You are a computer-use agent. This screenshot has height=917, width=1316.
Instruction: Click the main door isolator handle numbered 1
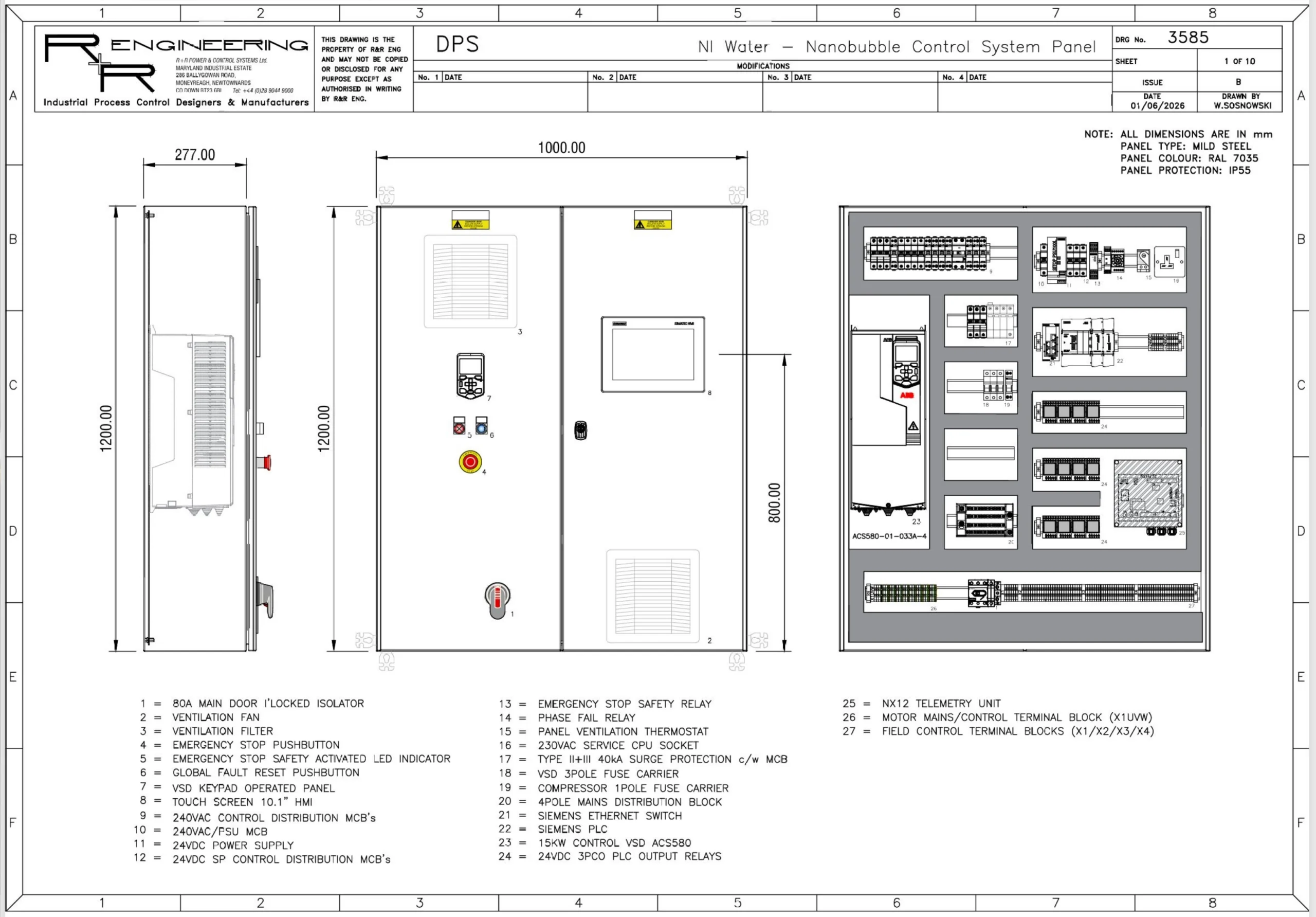[497, 600]
